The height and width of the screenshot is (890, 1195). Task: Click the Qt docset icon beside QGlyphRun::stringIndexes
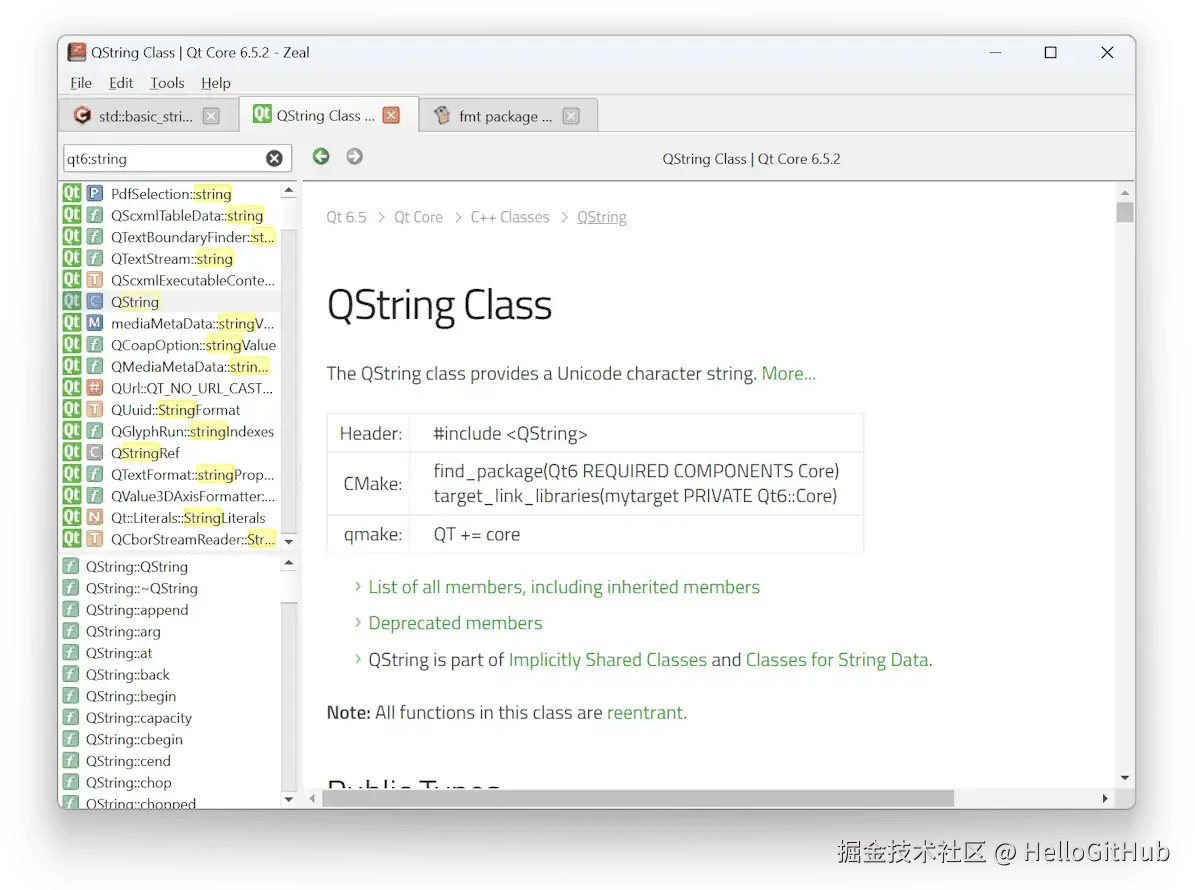(x=72, y=431)
